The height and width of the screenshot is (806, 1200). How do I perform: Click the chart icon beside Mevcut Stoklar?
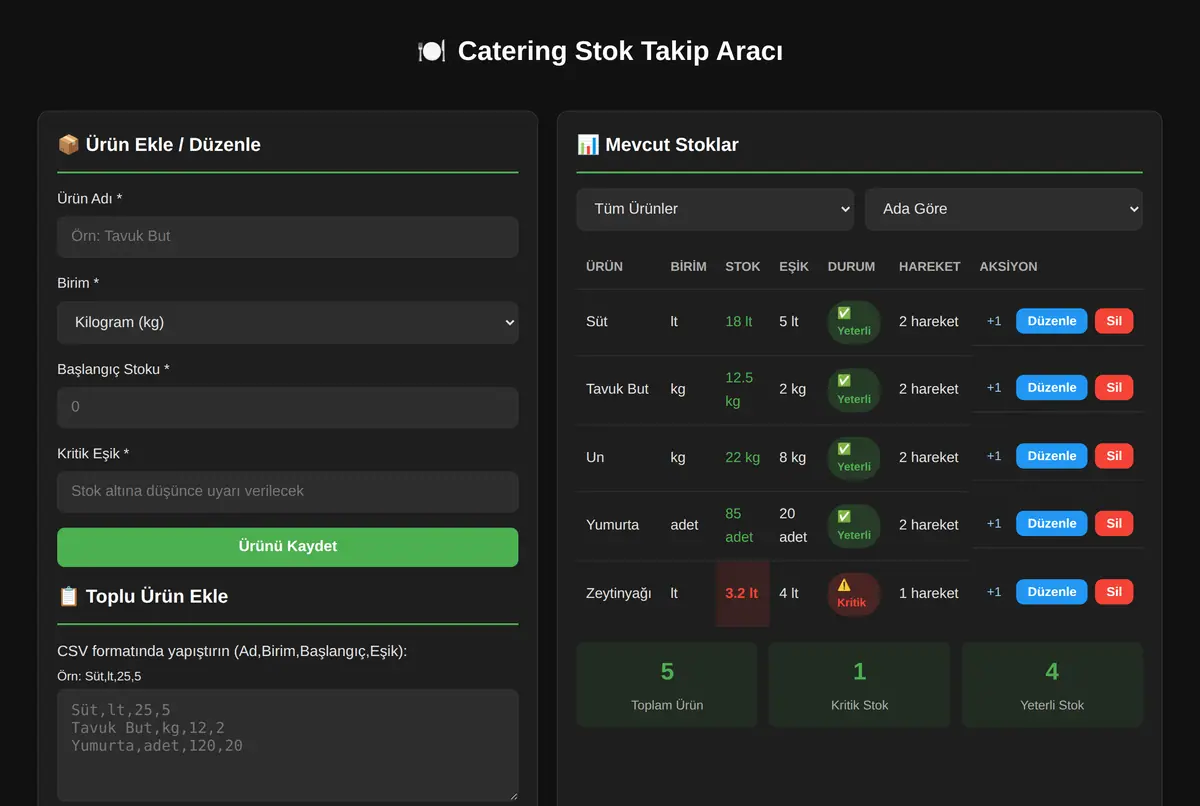pos(588,145)
